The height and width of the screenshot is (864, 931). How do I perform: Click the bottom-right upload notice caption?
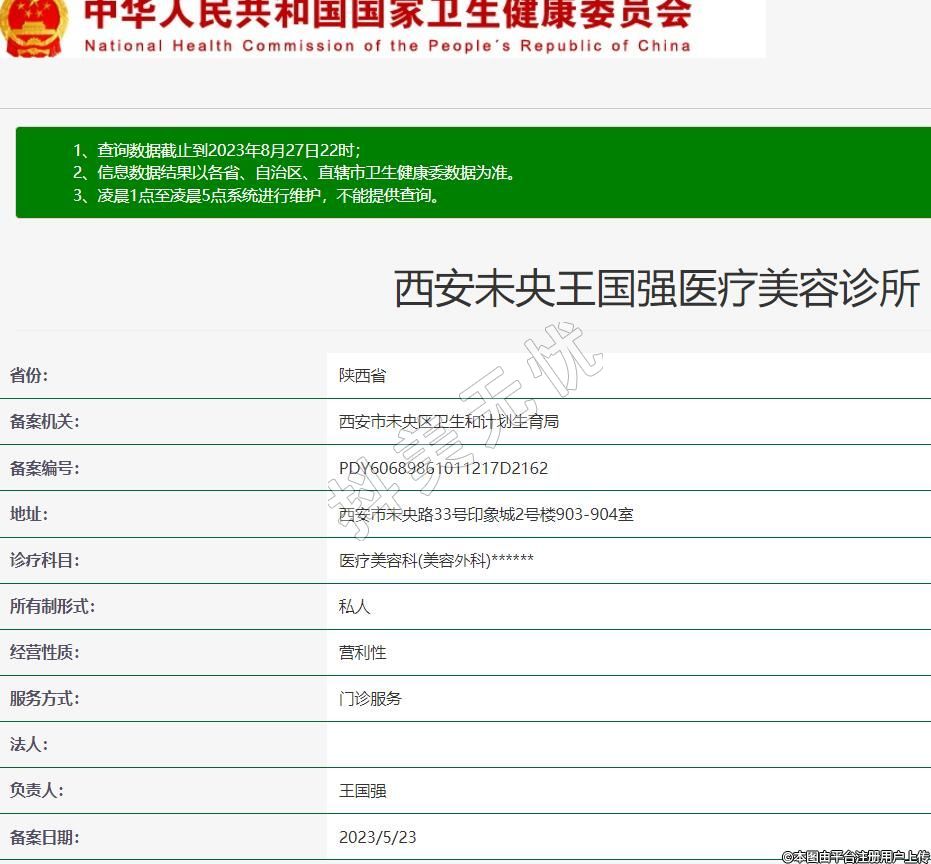[x=855, y=856]
